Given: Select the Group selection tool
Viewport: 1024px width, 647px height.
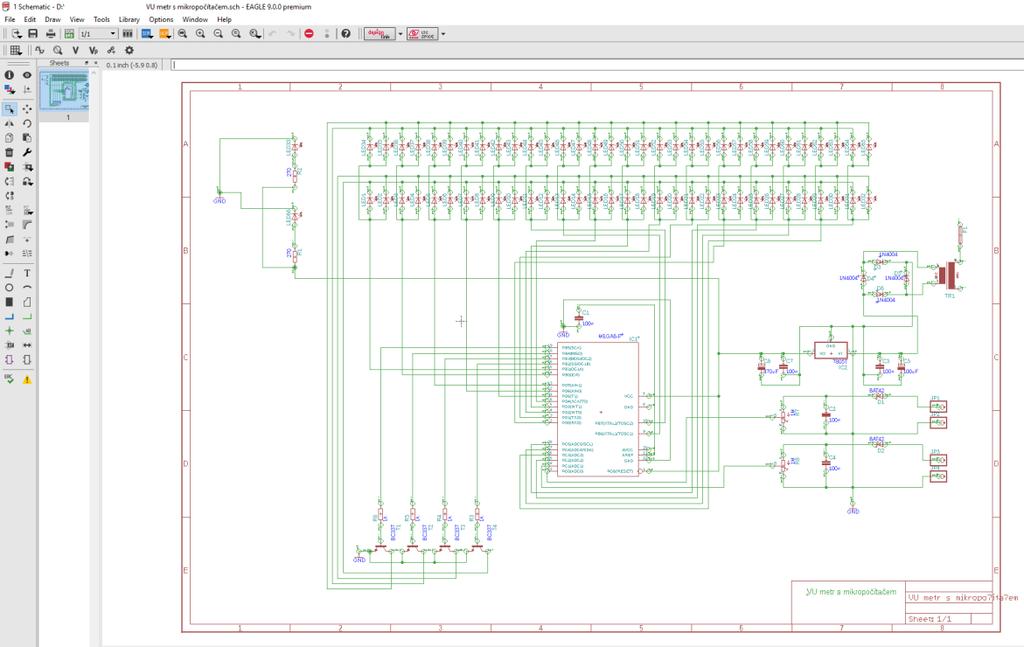Looking at the screenshot, I should coord(9,109).
